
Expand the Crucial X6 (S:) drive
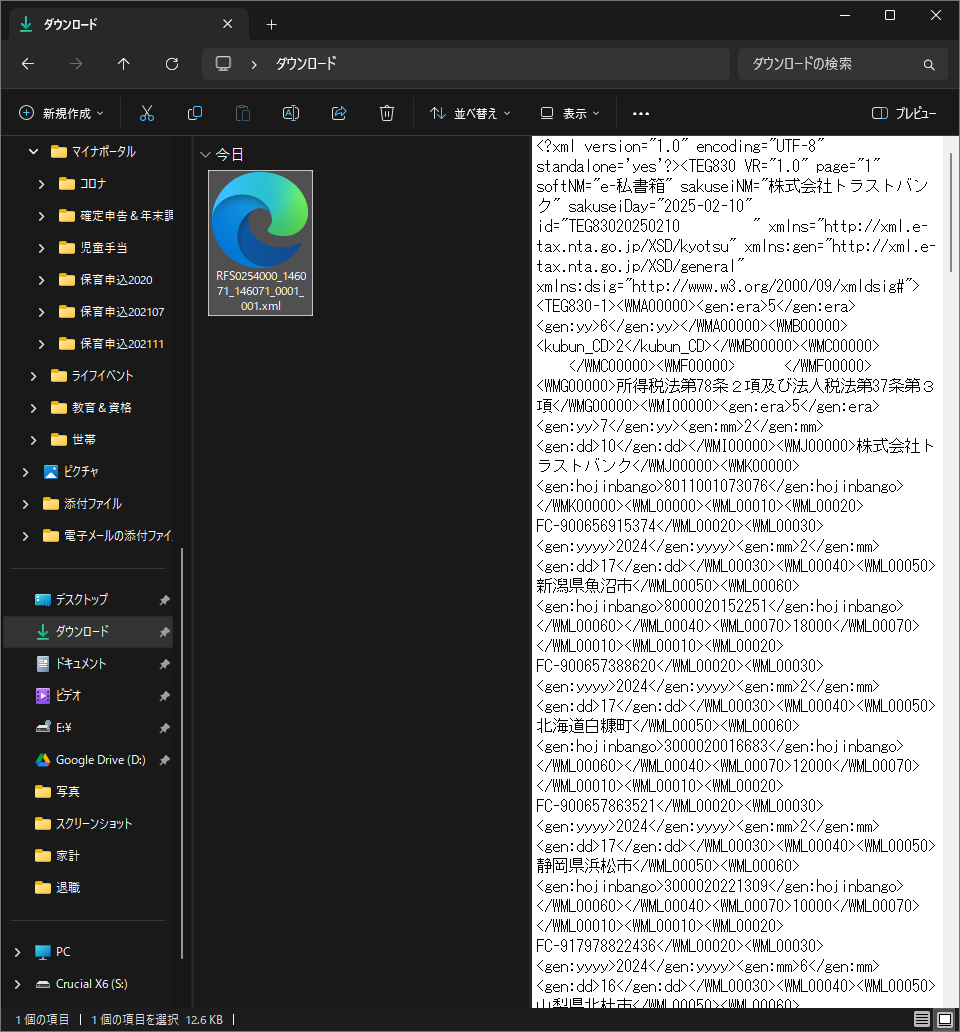[18, 984]
